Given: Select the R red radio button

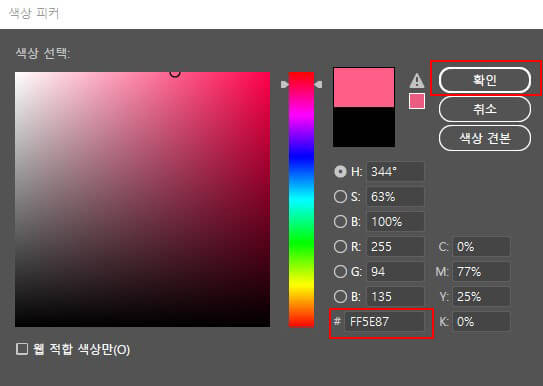Looking at the screenshot, I should [340, 246].
